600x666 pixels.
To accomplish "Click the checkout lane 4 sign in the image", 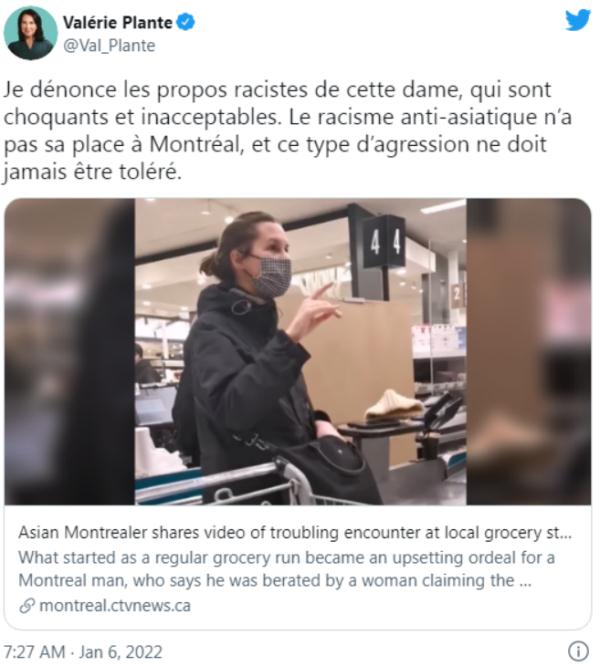I will pos(385,242).
